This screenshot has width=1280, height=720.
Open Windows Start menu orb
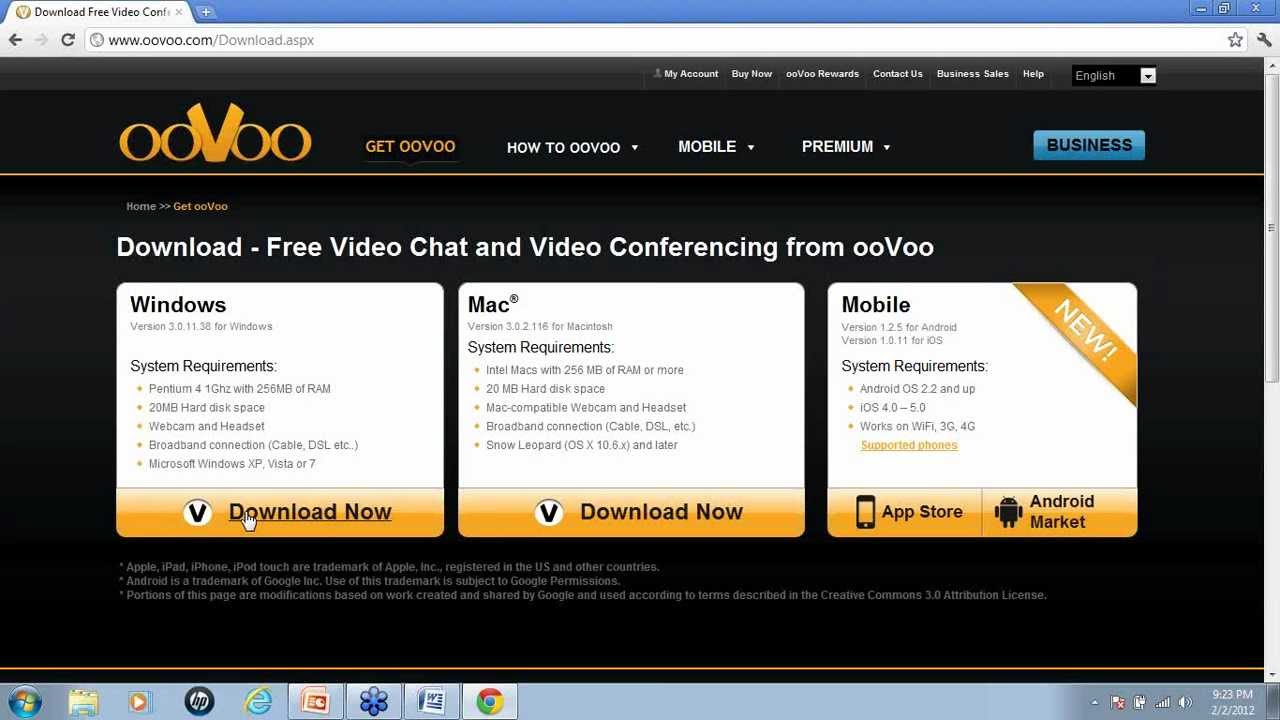24,701
